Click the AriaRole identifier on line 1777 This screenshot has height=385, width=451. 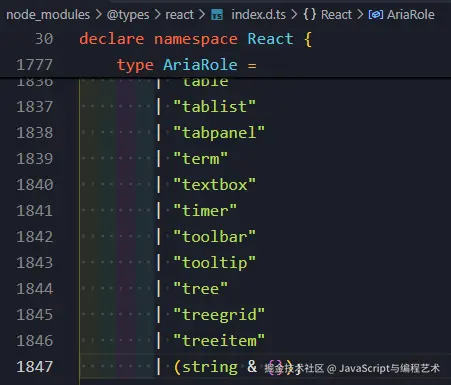coord(200,65)
